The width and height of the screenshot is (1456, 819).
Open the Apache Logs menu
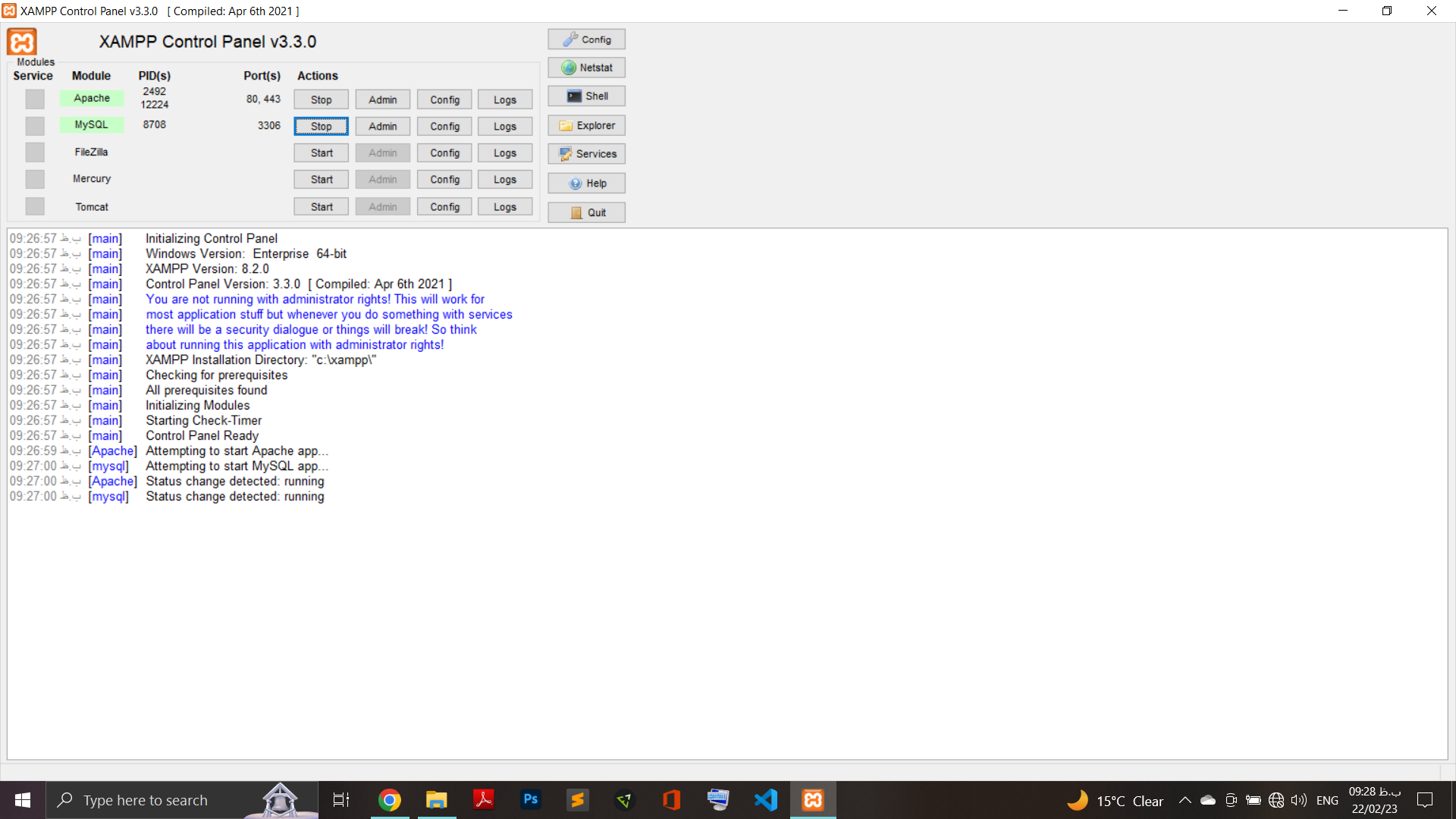(x=505, y=99)
